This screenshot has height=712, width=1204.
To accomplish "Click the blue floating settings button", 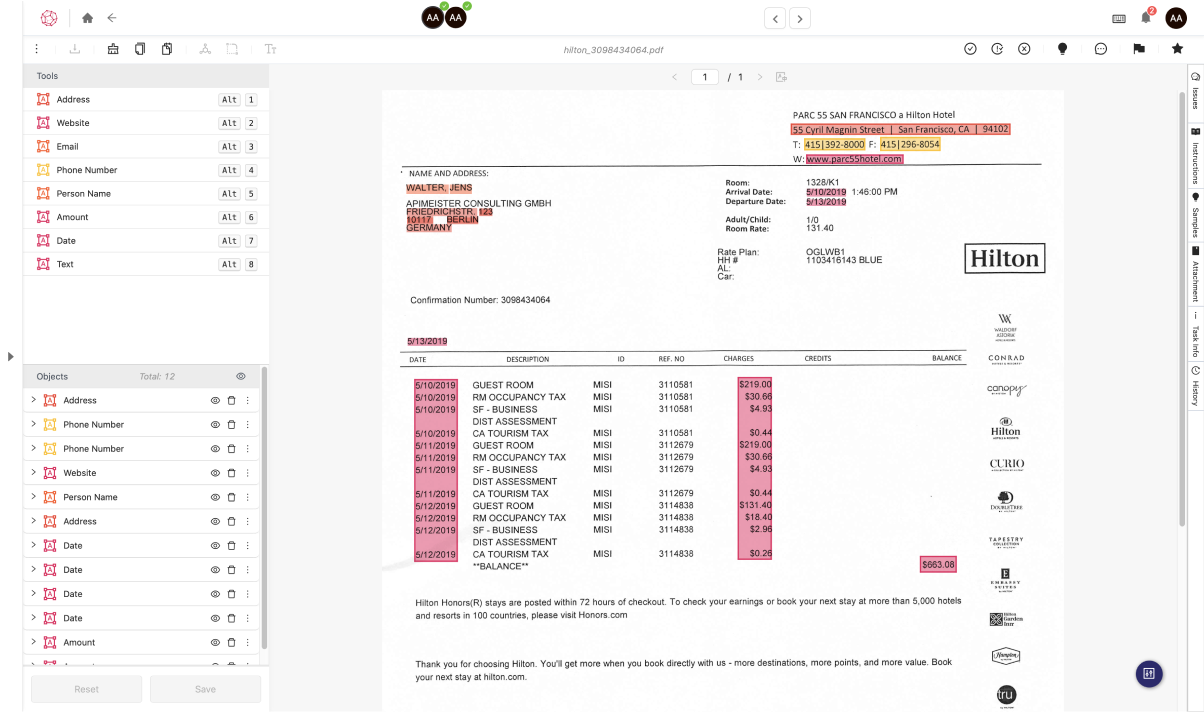I will 1149,674.
